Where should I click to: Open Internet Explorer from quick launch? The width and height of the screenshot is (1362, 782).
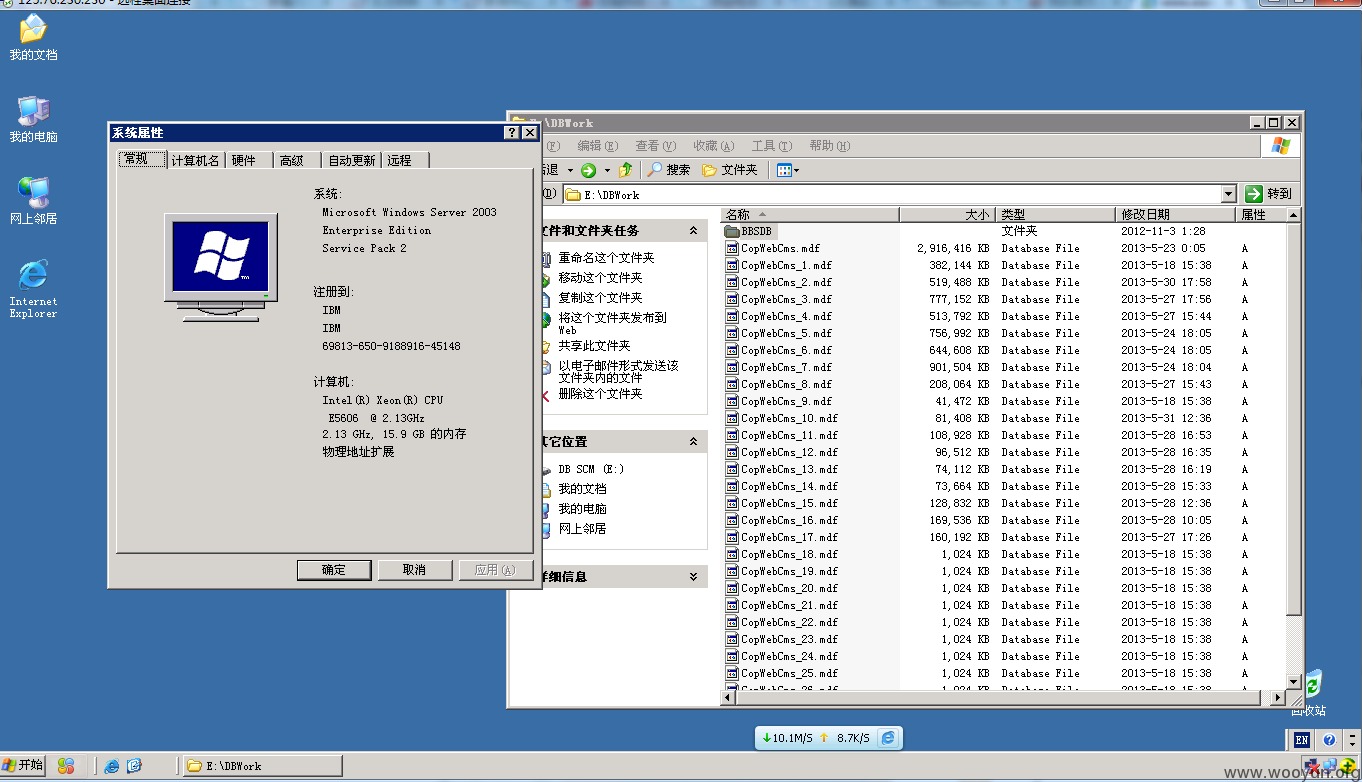(112, 766)
